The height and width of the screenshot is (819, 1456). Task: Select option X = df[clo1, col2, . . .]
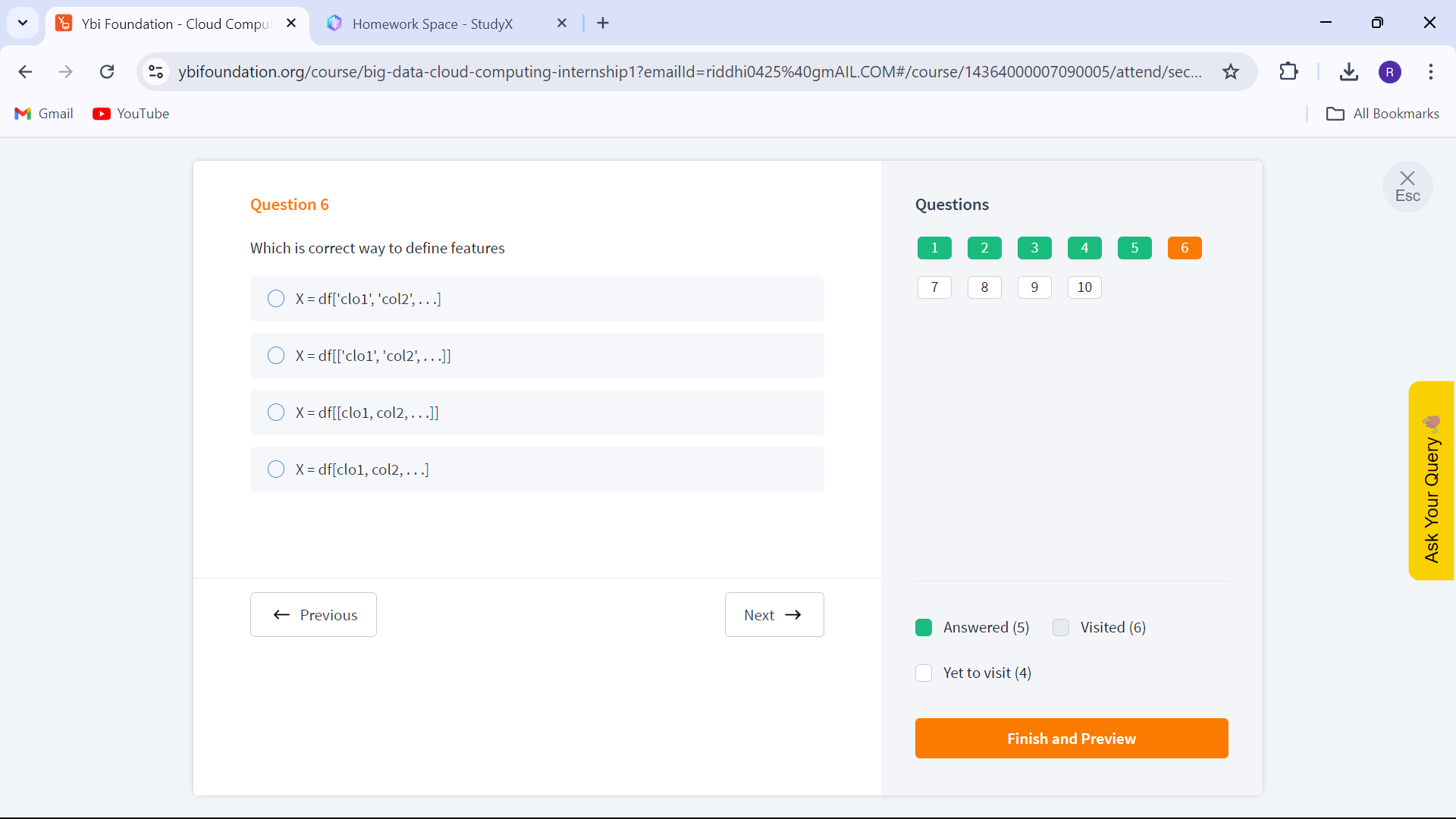pos(537,469)
